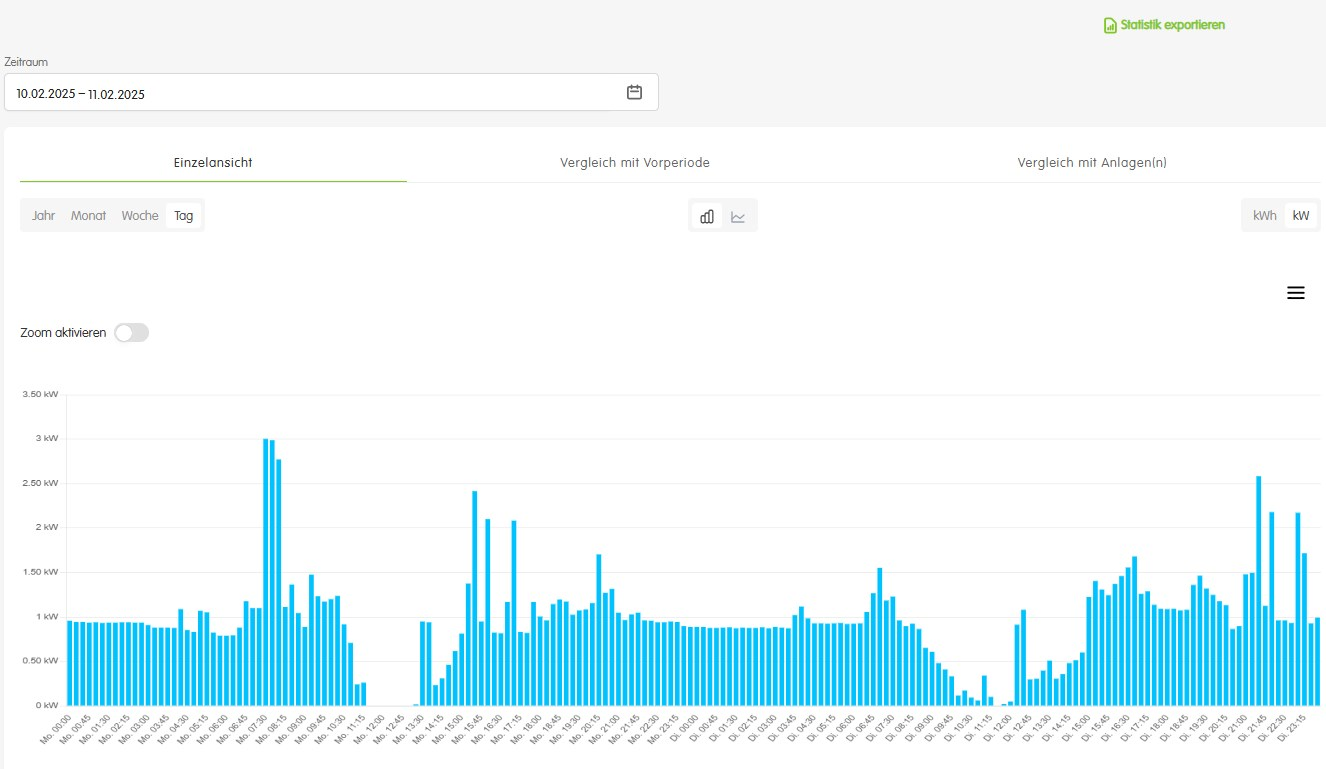Open the calendar date picker icon

(634, 92)
